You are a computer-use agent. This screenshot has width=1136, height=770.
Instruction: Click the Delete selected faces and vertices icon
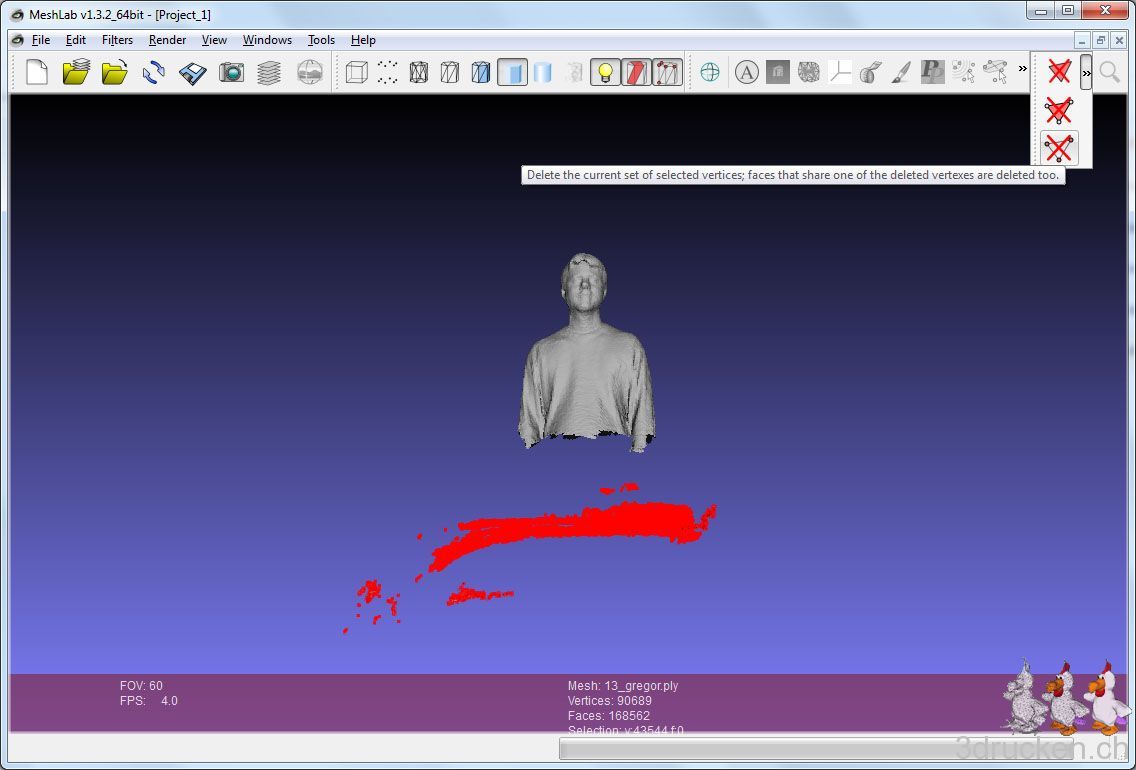[x=1059, y=110]
